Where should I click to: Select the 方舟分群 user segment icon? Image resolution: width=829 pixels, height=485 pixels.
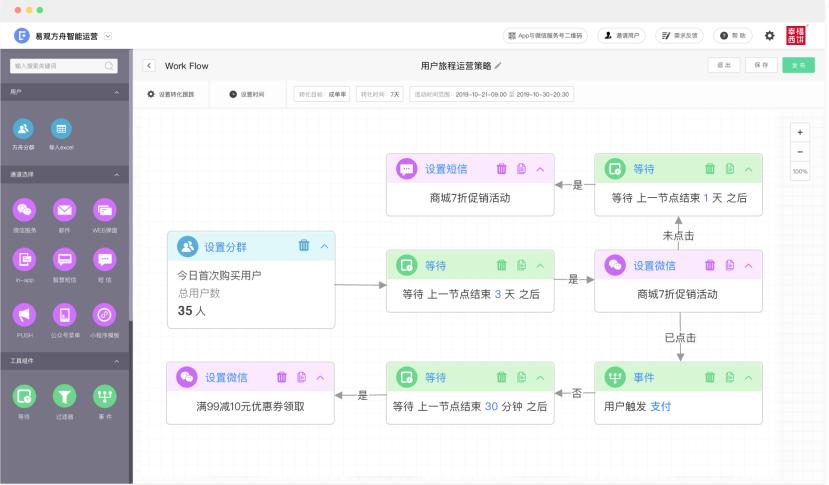[x=24, y=128]
